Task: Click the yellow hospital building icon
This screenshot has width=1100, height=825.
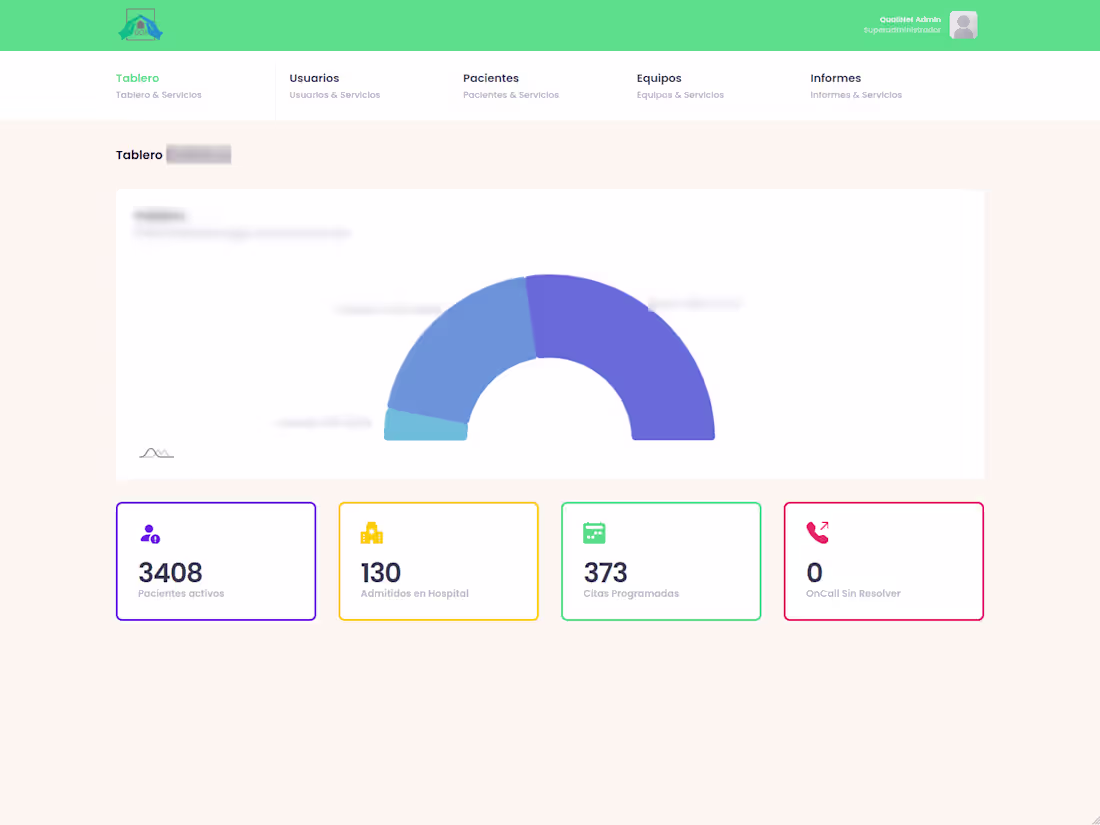Action: pyautogui.click(x=371, y=533)
